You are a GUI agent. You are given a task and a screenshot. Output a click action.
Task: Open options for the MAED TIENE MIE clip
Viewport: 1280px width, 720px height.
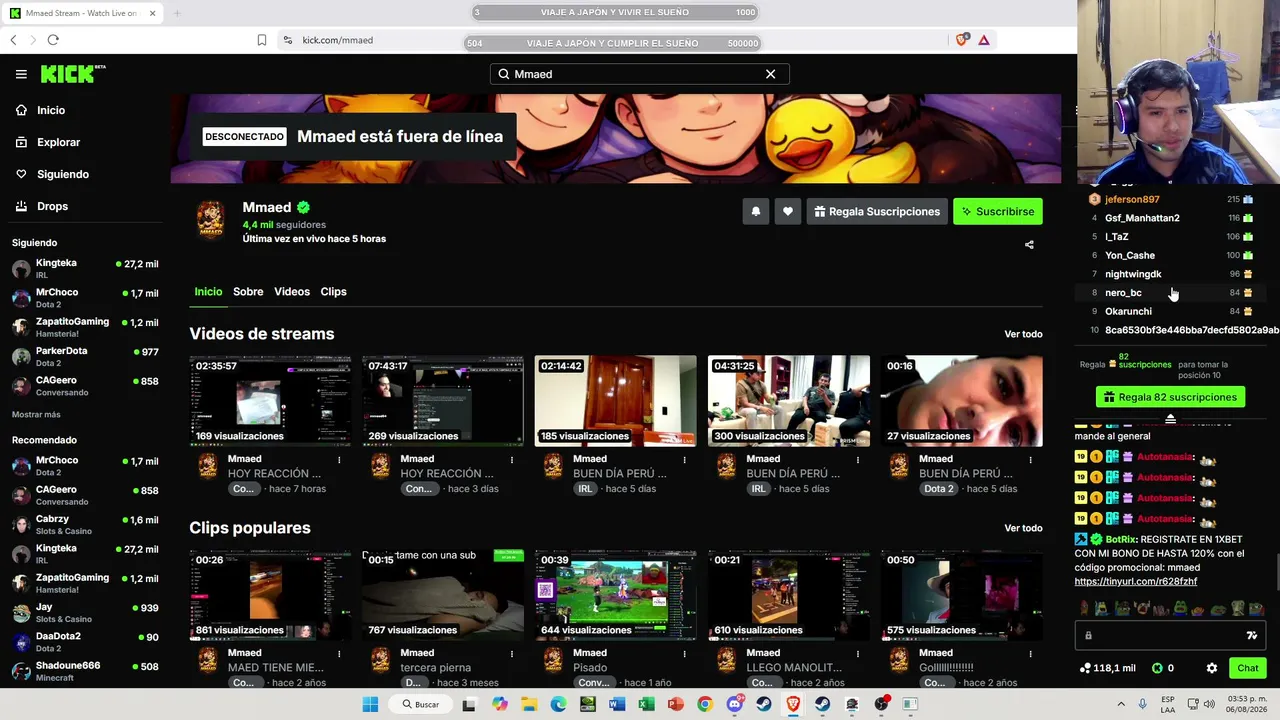(x=339, y=654)
